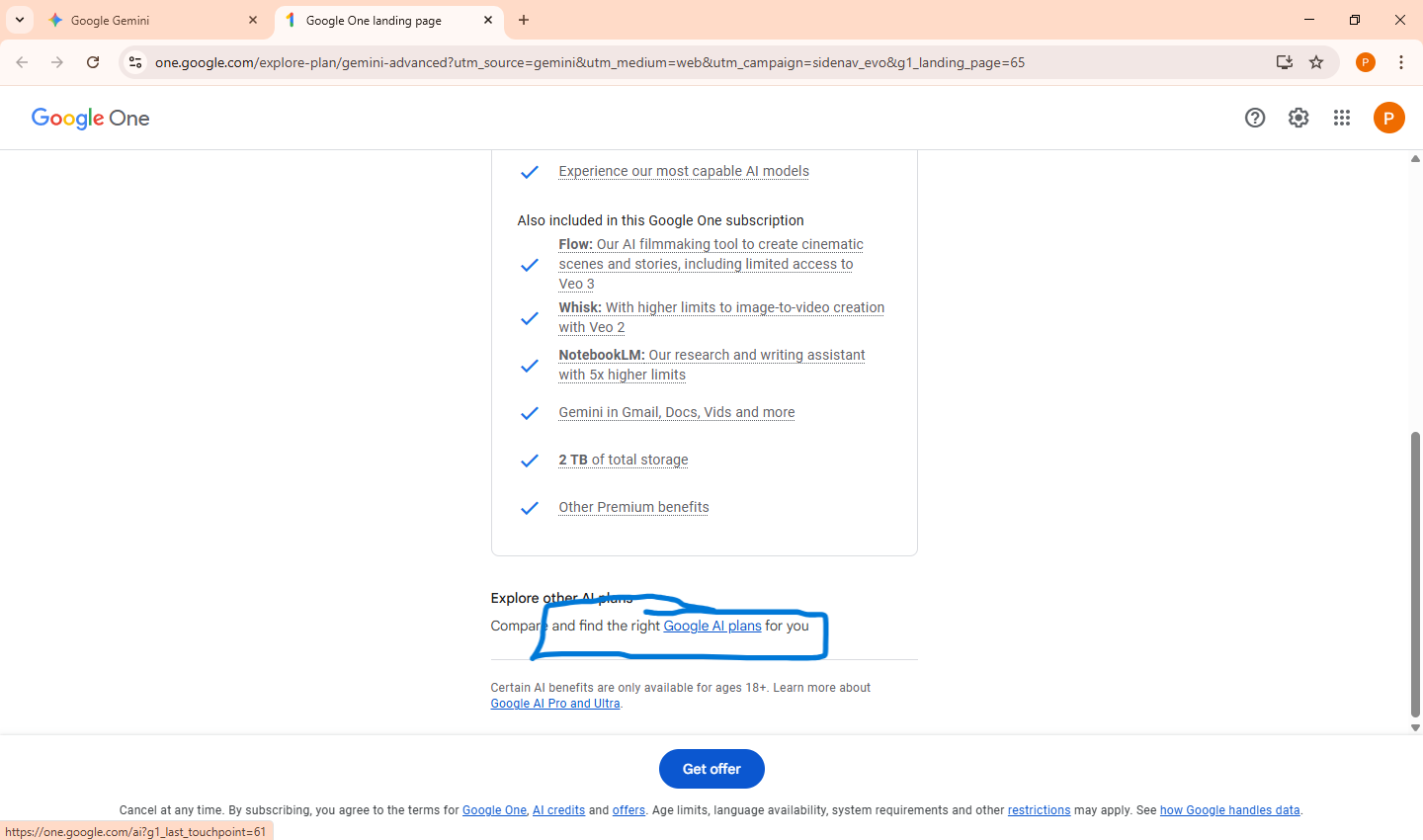
Task: Open the orange P account avatar in Google One header
Action: [x=1389, y=118]
